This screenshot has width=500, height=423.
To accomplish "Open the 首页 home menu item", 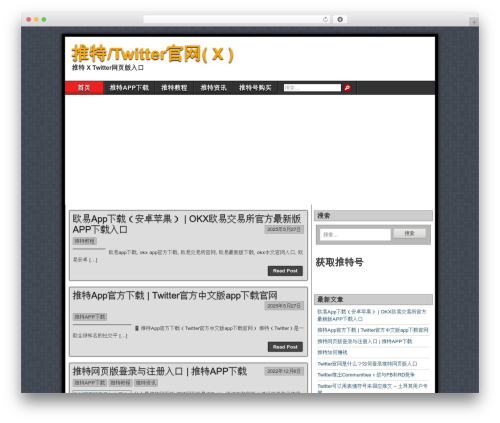I will pos(84,88).
